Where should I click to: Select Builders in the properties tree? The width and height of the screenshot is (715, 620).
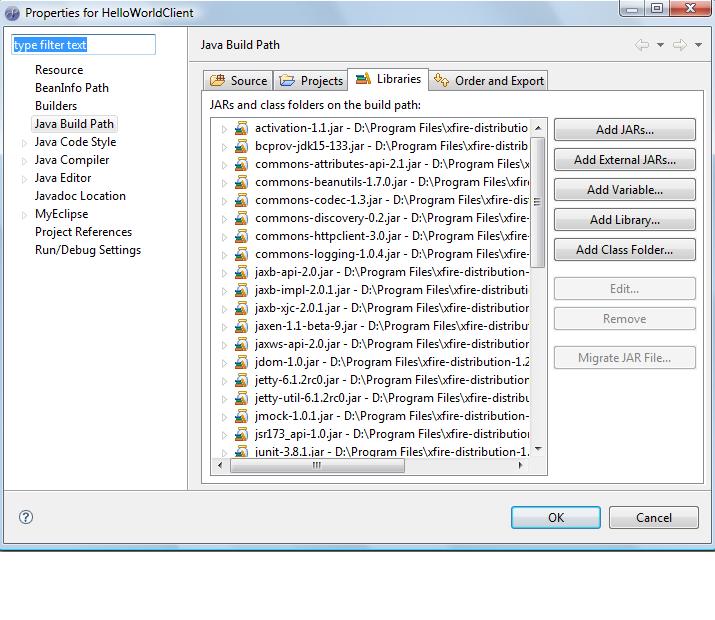(56, 106)
